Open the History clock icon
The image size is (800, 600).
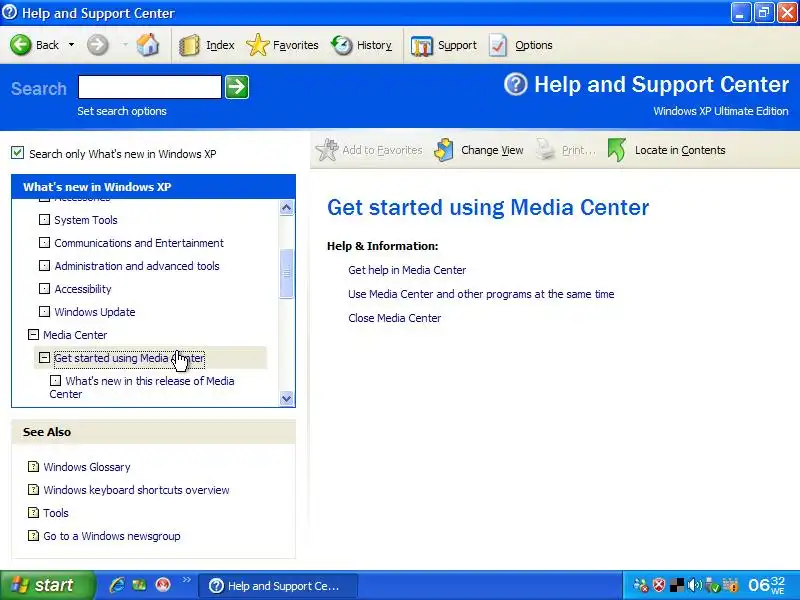click(342, 45)
